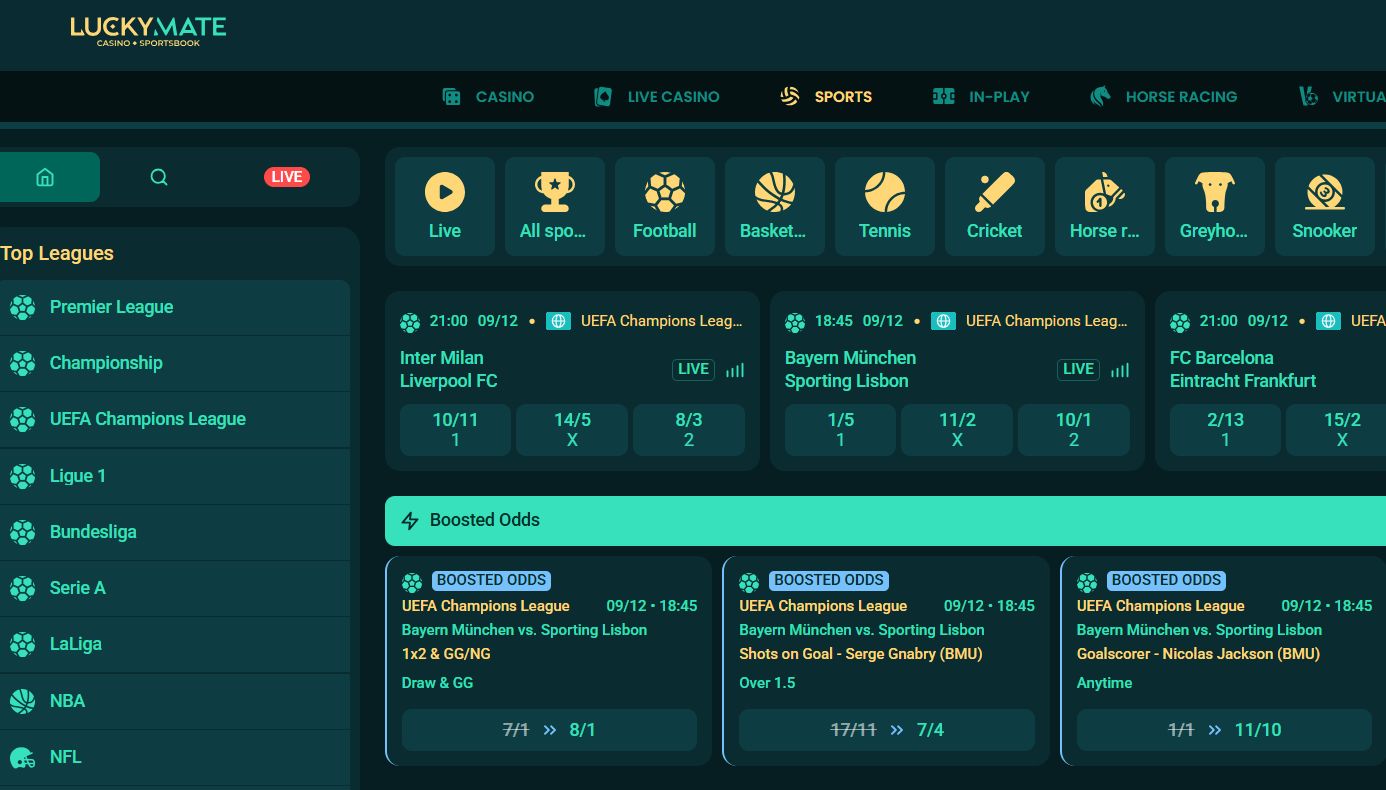
Task: Open the Snooker sport tile
Action: 1324,206
